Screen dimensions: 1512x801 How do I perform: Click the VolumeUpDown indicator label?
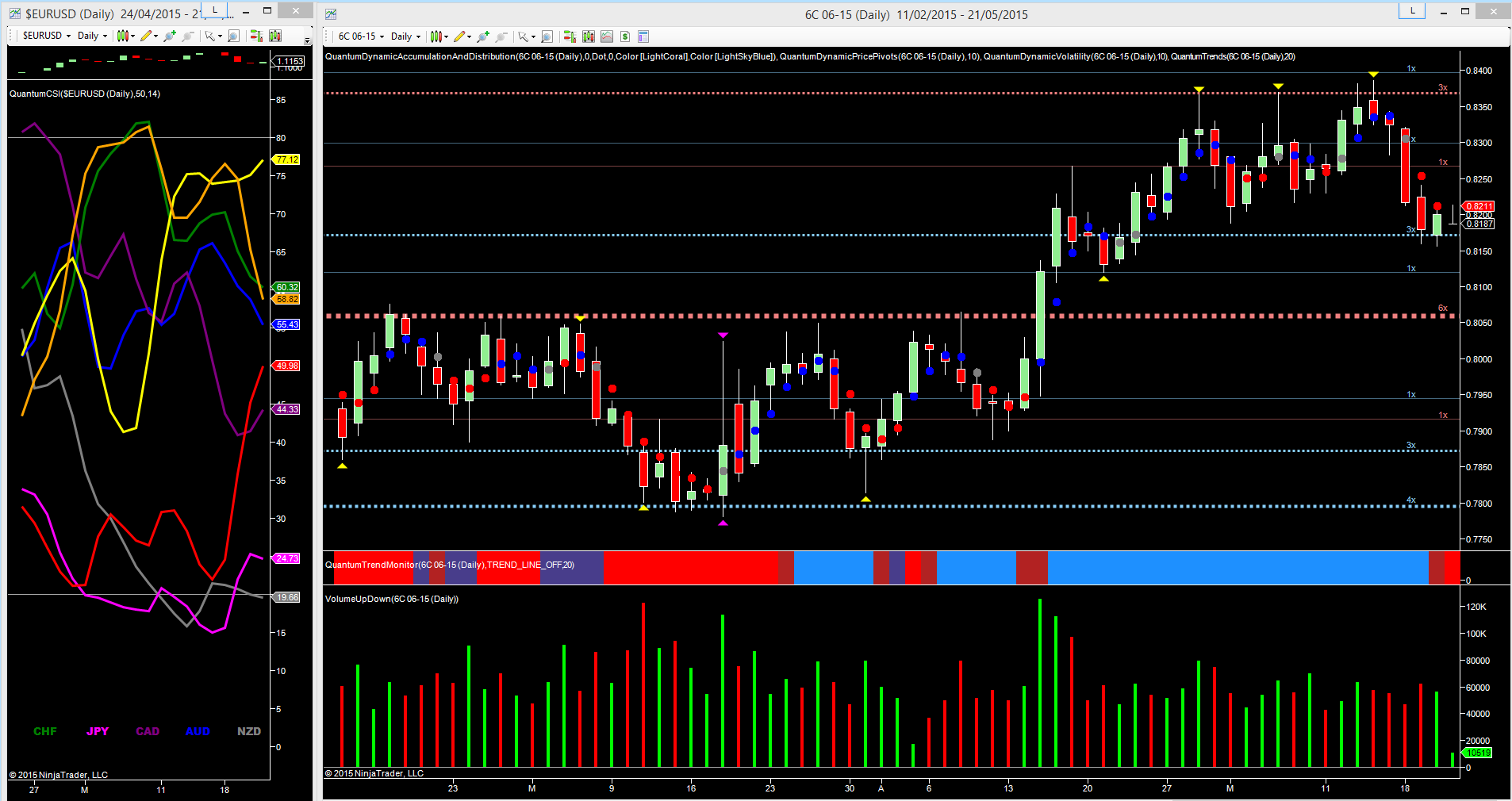click(x=392, y=599)
